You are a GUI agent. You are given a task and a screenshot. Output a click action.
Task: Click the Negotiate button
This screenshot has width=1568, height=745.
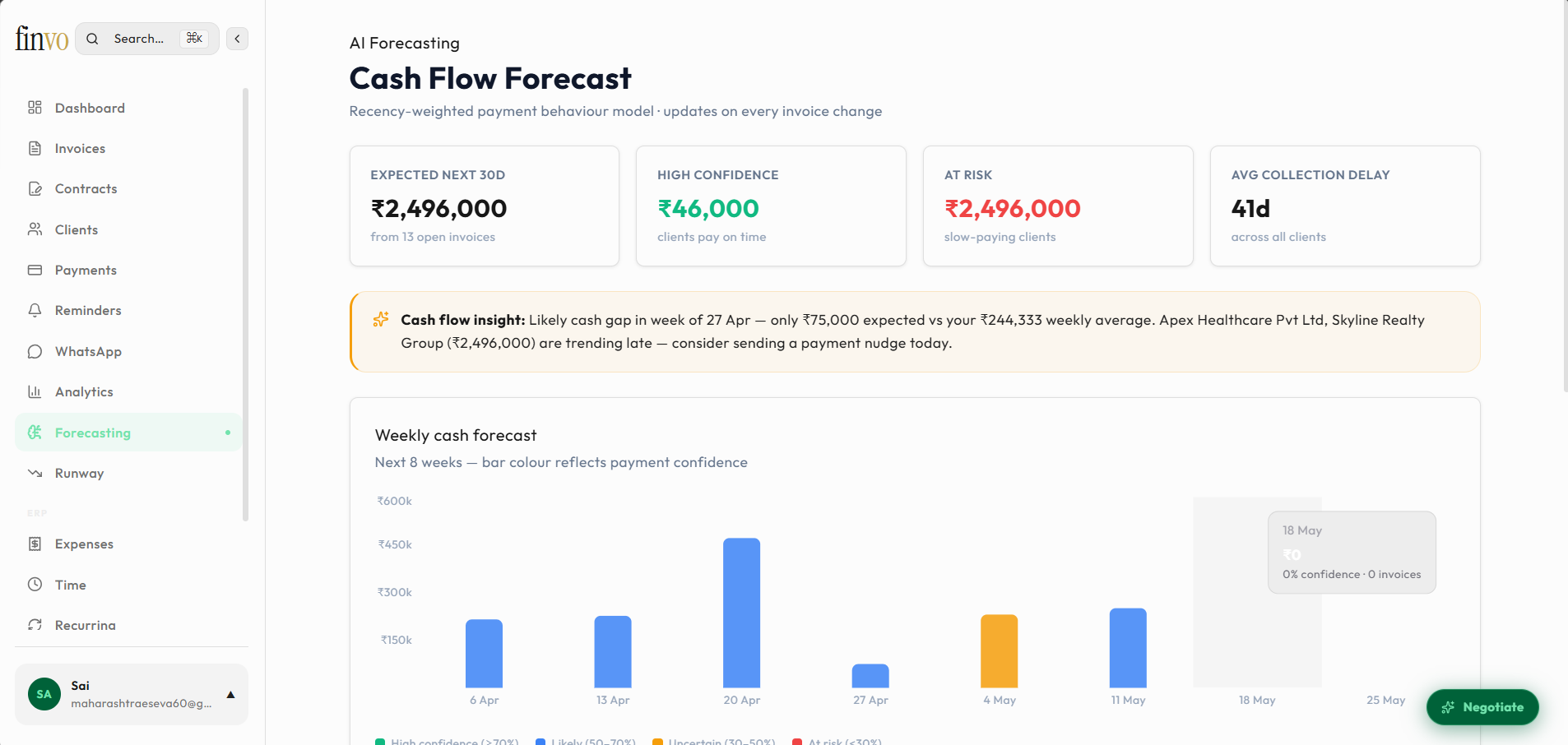(1482, 707)
